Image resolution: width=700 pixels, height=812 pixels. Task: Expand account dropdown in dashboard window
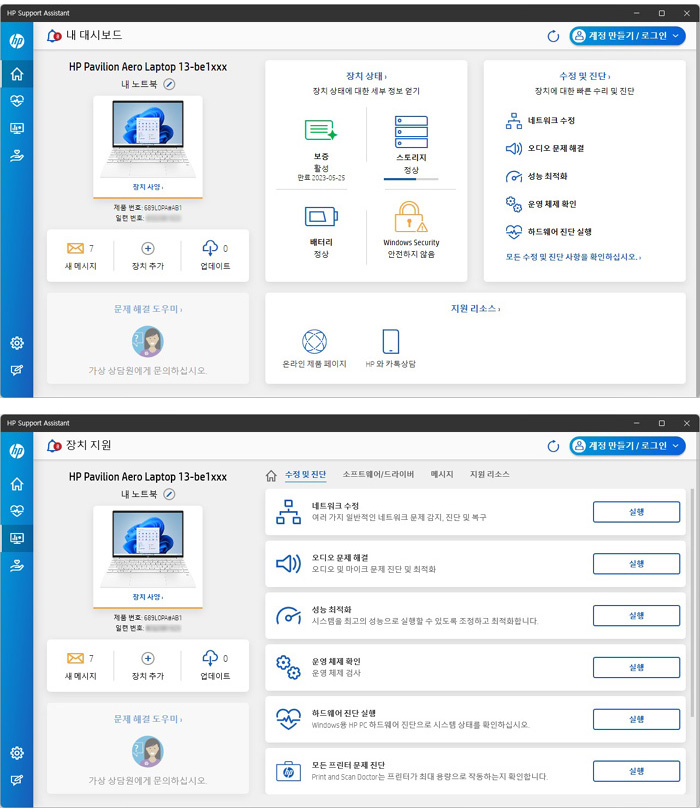[675, 36]
